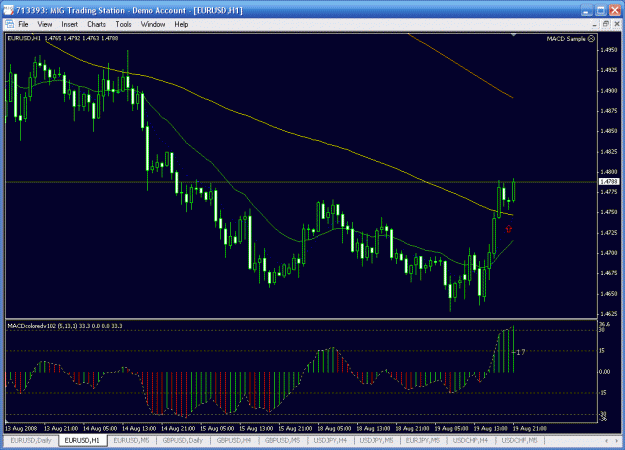The image size is (625, 450).
Task: Click the 14 Aug 13:00 time label
Action: [139, 428]
